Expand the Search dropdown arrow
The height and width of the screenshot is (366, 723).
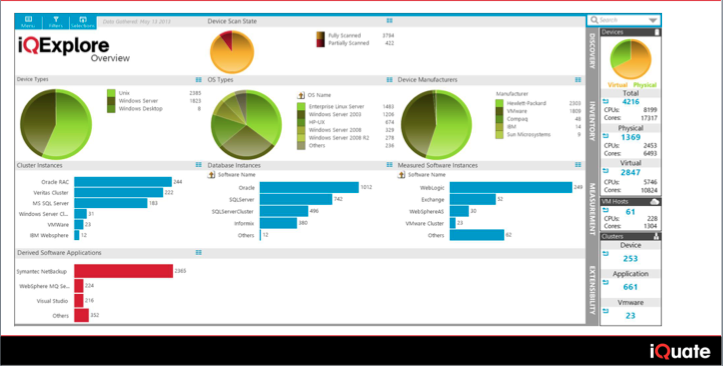click(x=653, y=20)
